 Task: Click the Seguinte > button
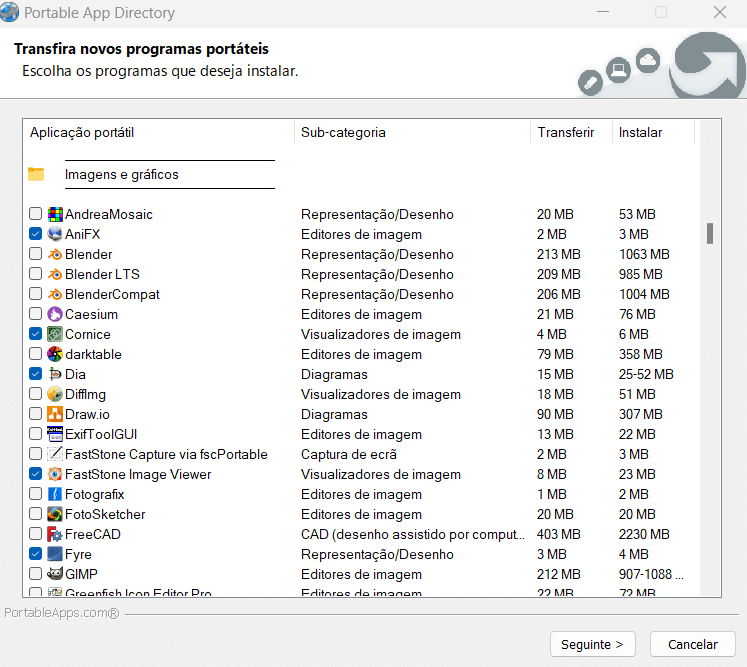[593, 645]
